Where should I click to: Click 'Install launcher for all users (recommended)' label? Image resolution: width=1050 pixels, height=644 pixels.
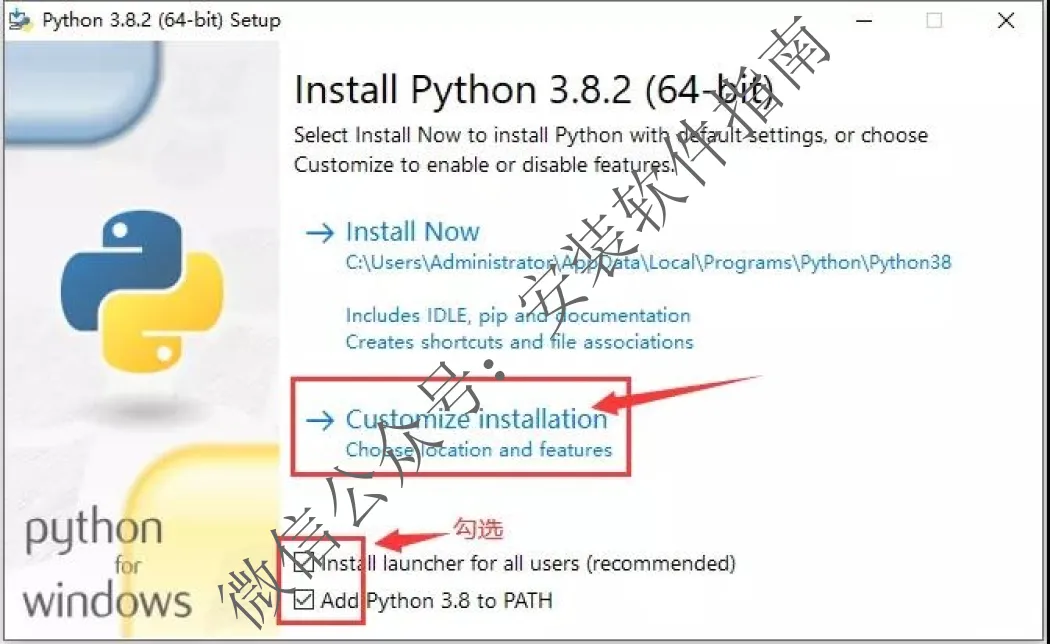coord(528,564)
